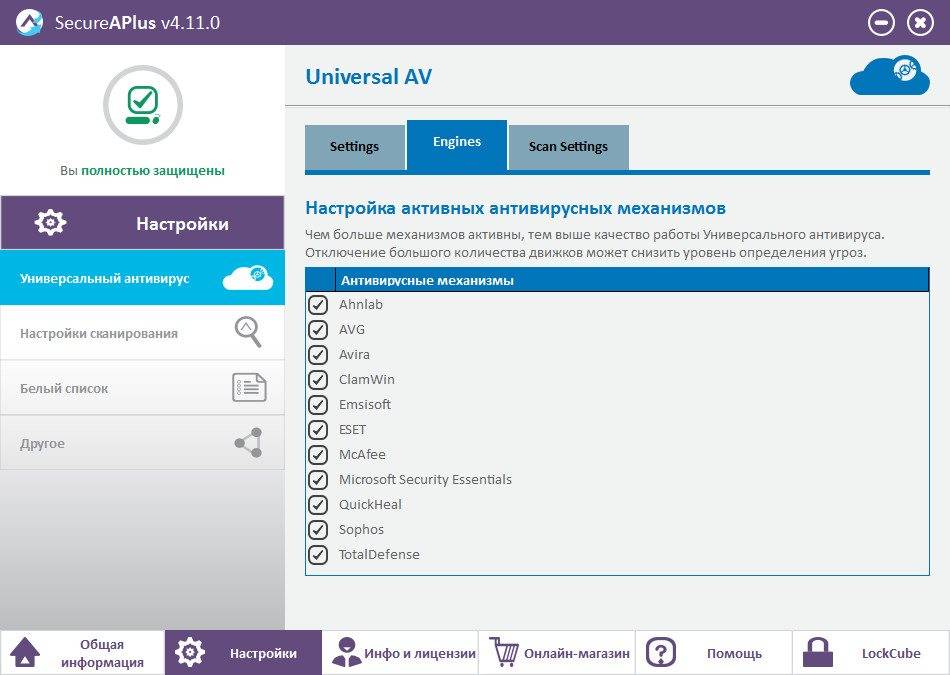Click the Universal AV cloud icon in header
The width and height of the screenshot is (950, 675).
point(890,76)
